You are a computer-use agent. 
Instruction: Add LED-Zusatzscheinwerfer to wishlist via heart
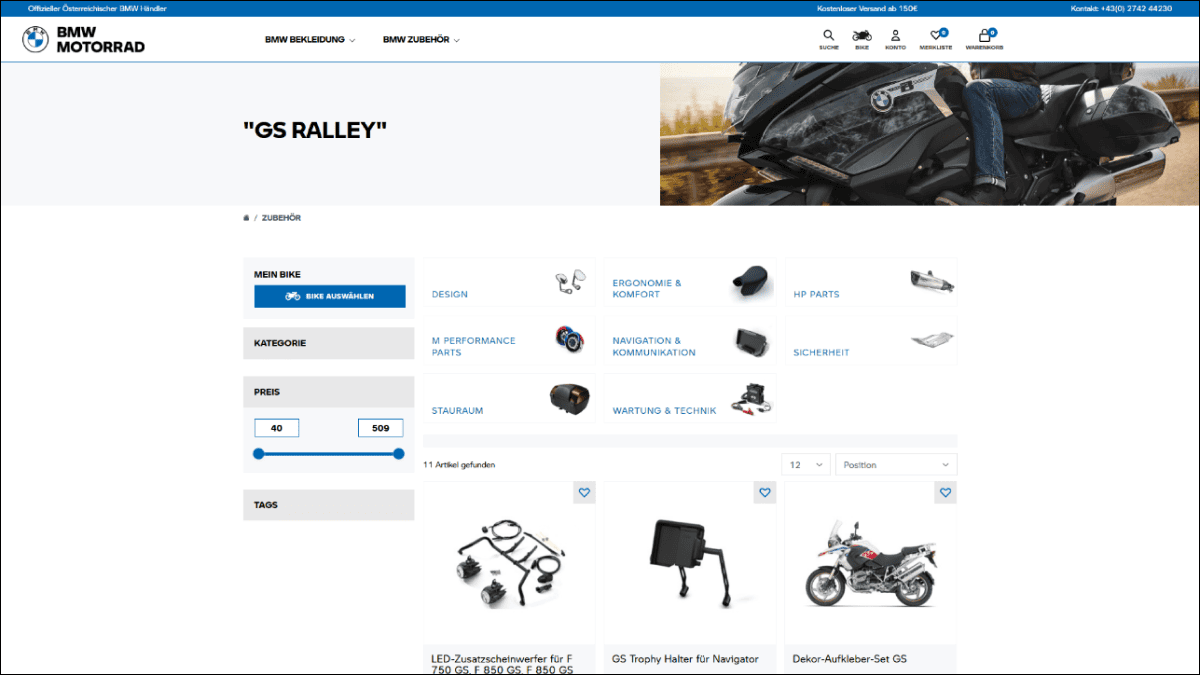point(584,493)
